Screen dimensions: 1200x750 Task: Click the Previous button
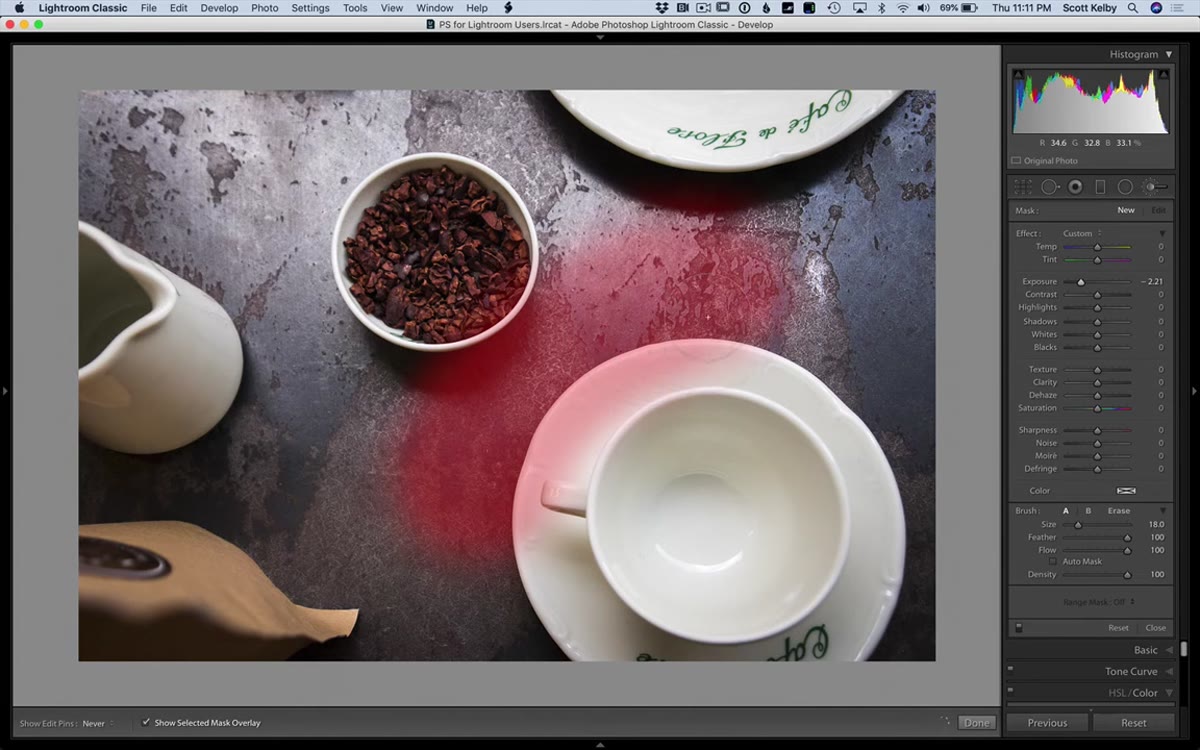(1047, 723)
